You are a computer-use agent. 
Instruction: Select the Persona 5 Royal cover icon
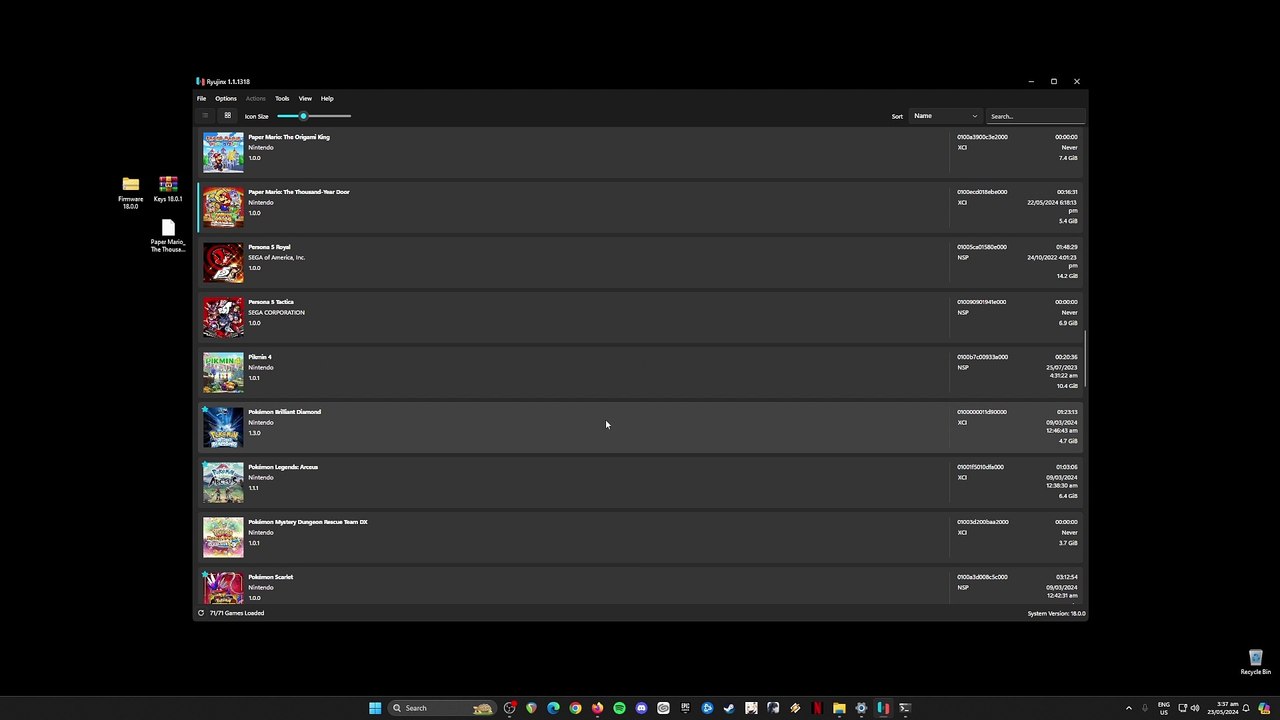223,262
